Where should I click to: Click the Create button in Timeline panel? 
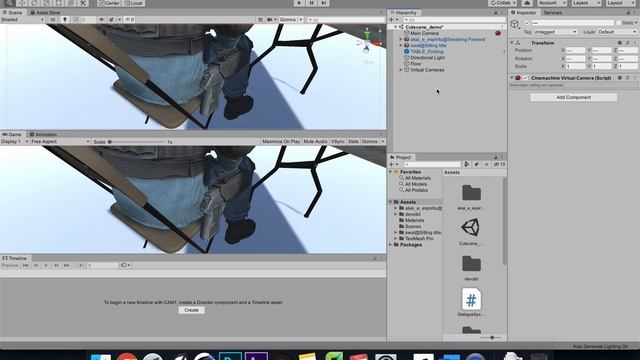click(x=191, y=310)
